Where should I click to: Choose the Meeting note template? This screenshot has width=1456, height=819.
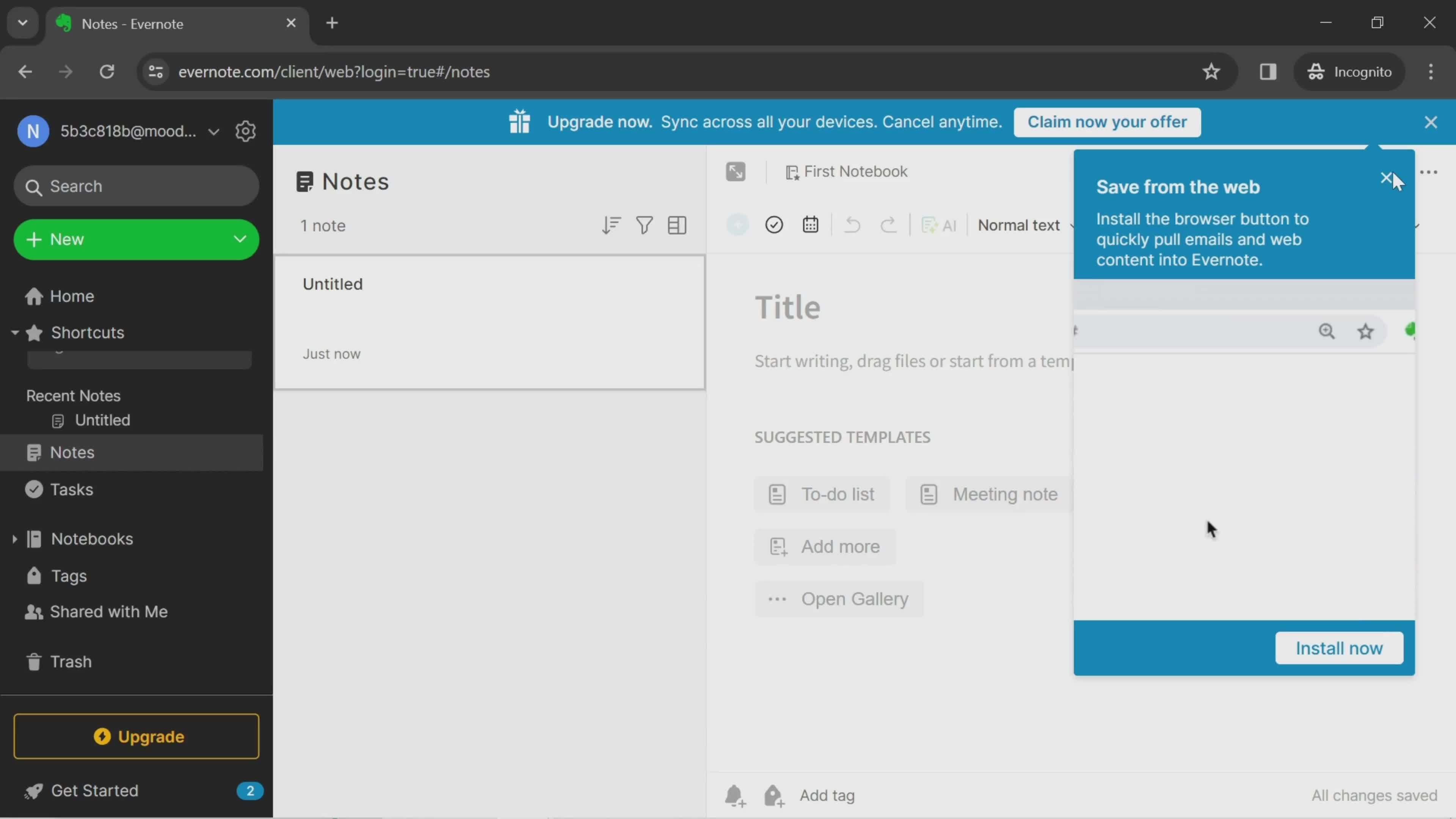989,494
